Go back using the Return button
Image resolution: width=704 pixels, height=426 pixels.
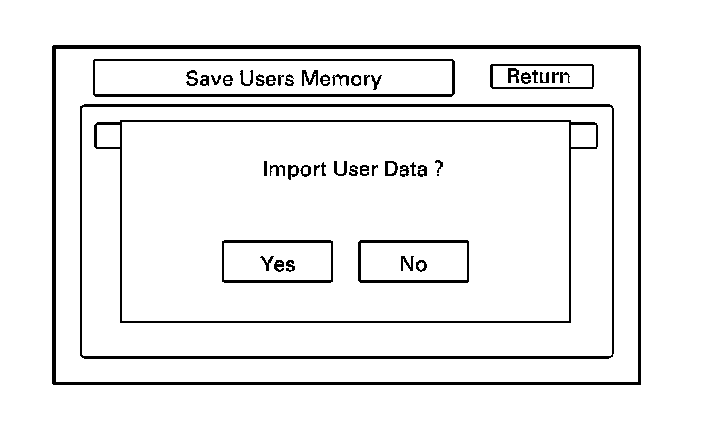coord(541,77)
